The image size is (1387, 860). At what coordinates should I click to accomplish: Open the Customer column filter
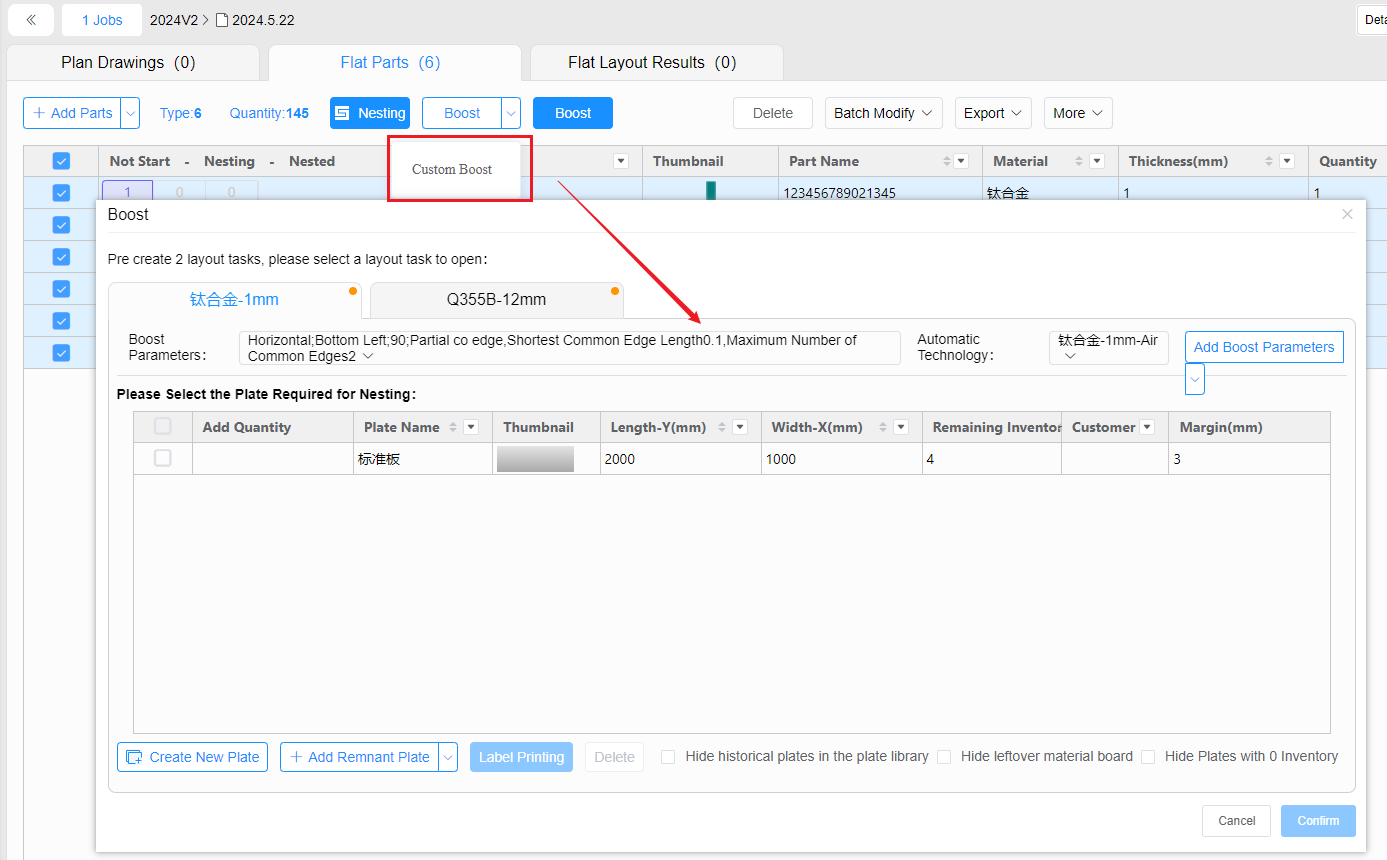1147,427
